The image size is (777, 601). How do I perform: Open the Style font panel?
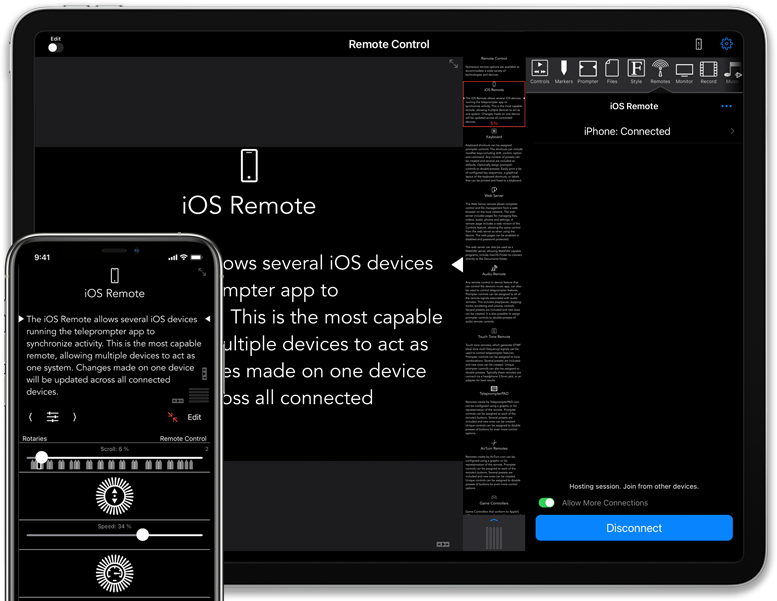click(636, 71)
